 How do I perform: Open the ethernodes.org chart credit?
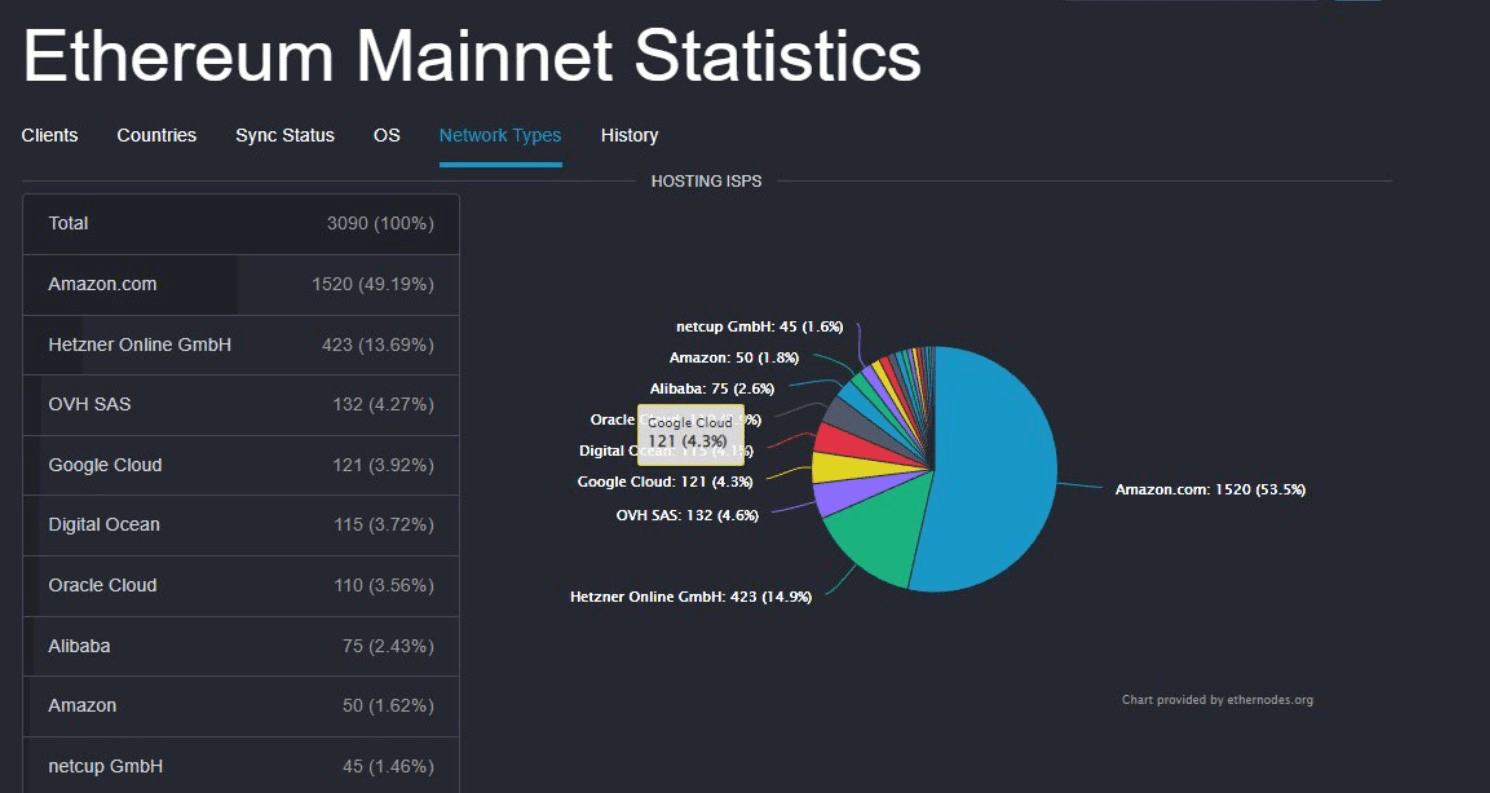coord(1217,700)
